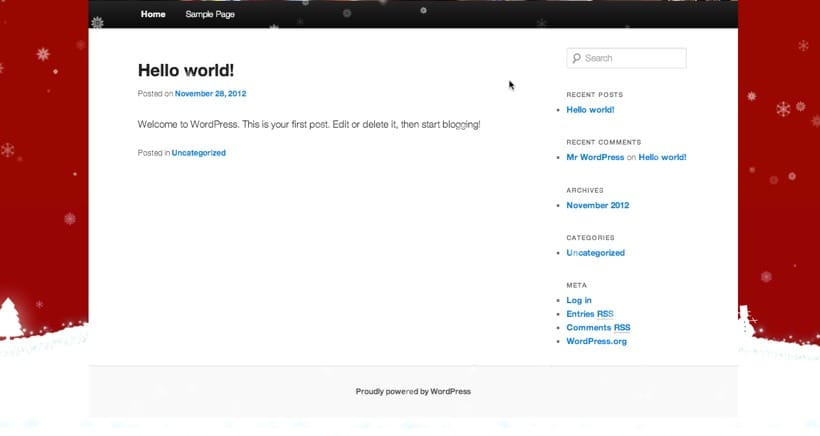
Task: Focus the Search input field
Action: (626, 58)
